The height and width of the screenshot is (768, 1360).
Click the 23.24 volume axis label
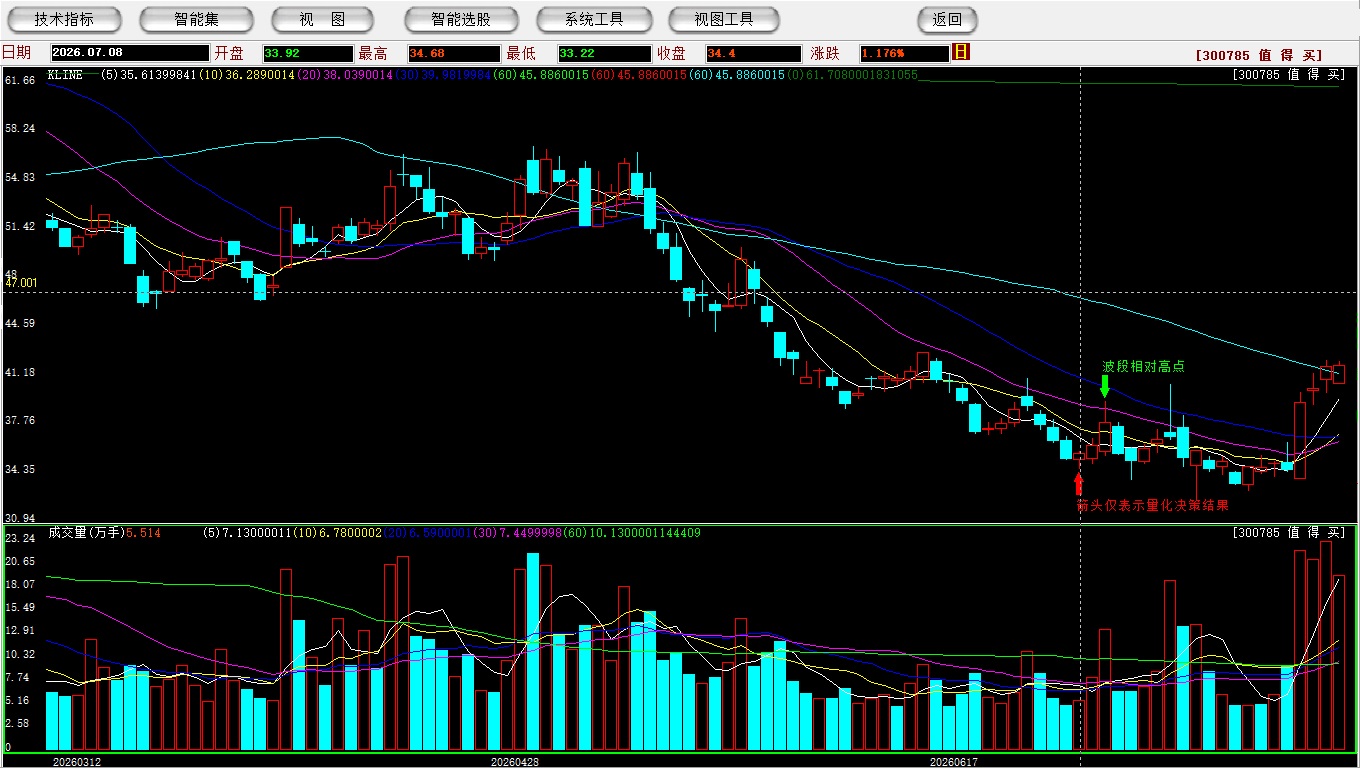coord(20,538)
